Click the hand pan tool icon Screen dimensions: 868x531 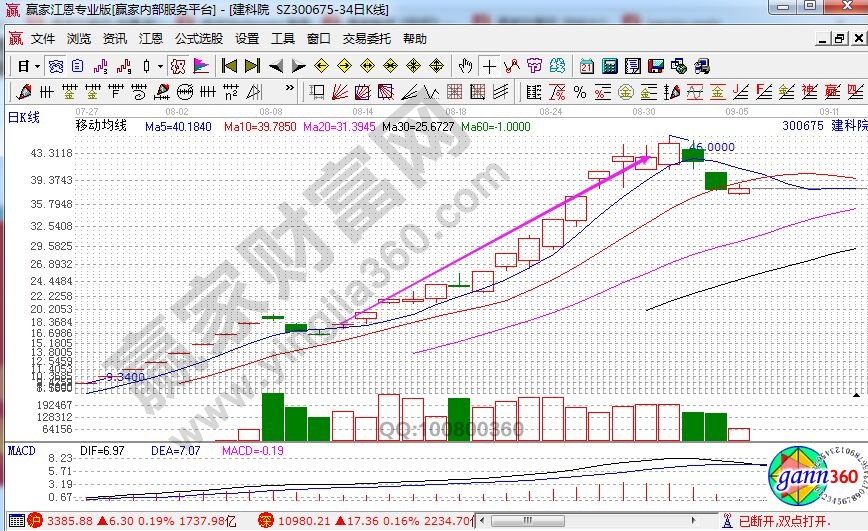tap(465, 66)
